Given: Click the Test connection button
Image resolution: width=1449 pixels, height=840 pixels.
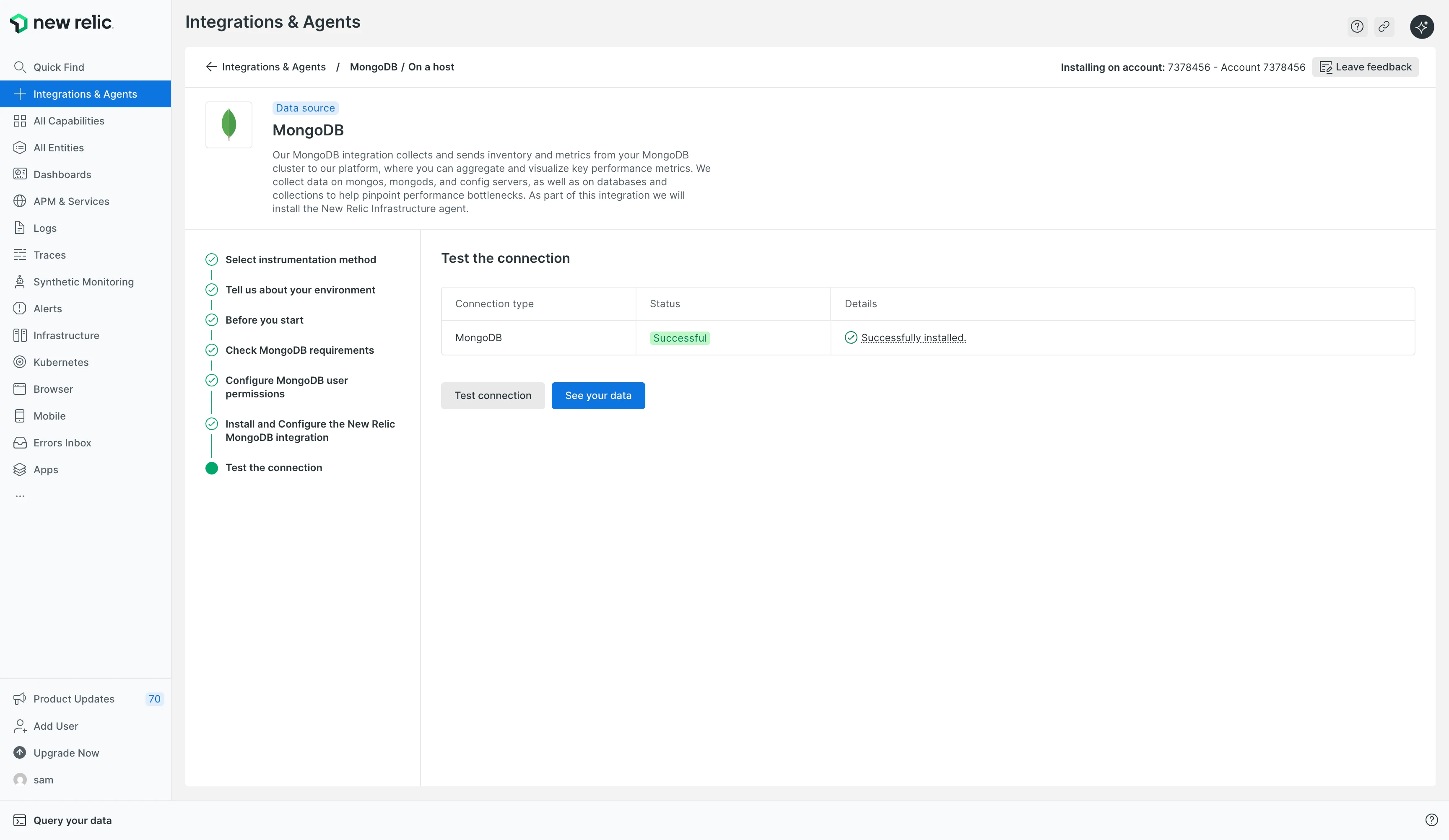Looking at the screenshot, I should (493, 396).
